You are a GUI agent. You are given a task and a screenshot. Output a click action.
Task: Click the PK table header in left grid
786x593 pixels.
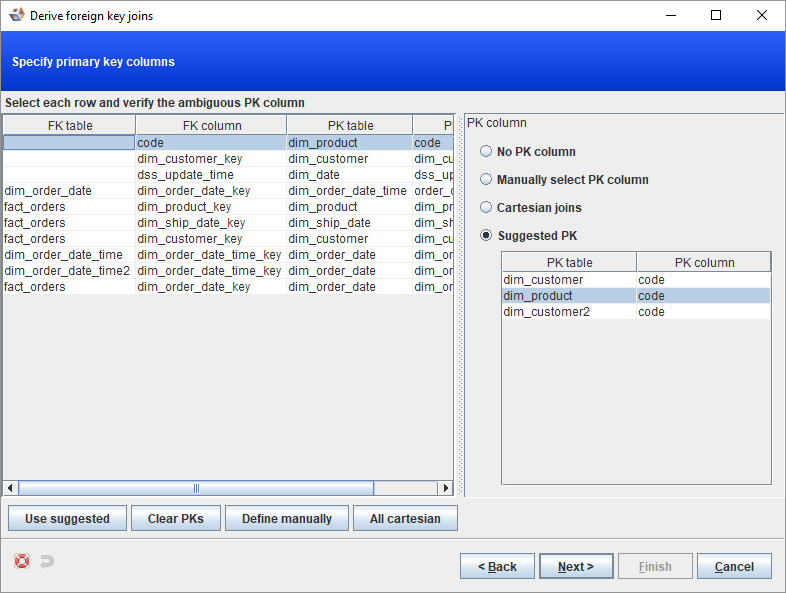pos(350,125)
